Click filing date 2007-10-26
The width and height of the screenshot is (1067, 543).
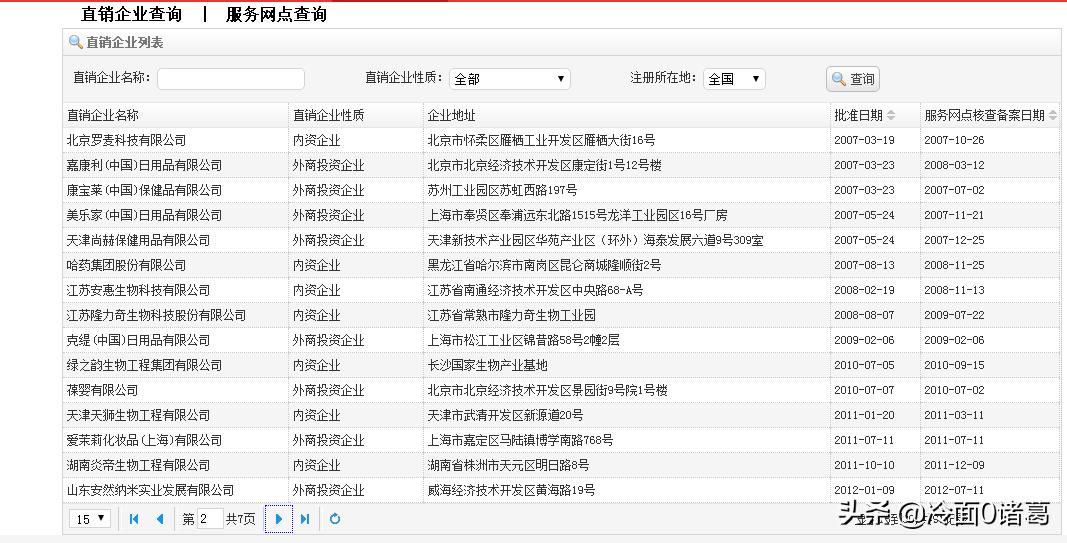tap(954, 140)
